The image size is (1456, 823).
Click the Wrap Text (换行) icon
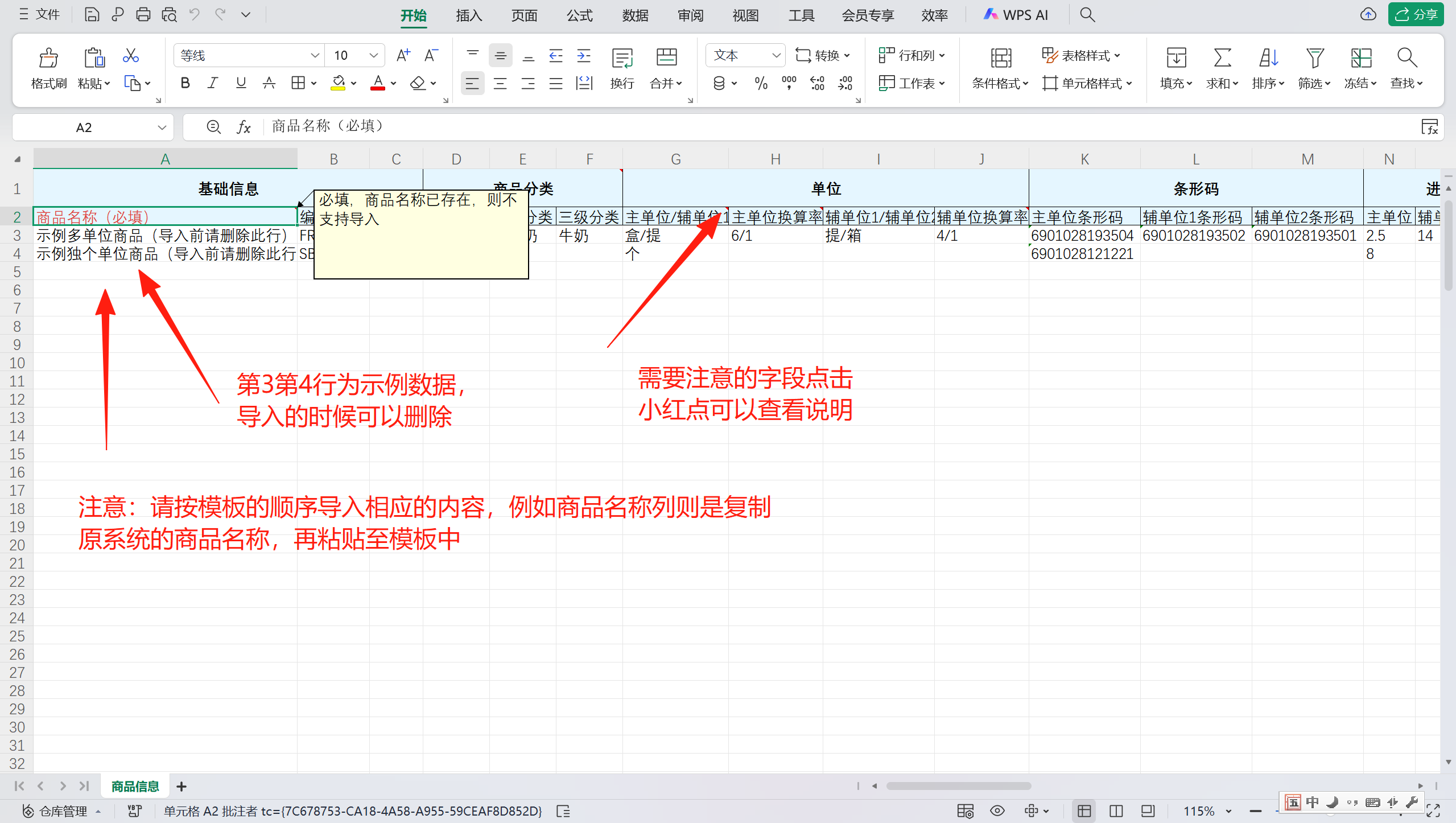coord(622,59)
